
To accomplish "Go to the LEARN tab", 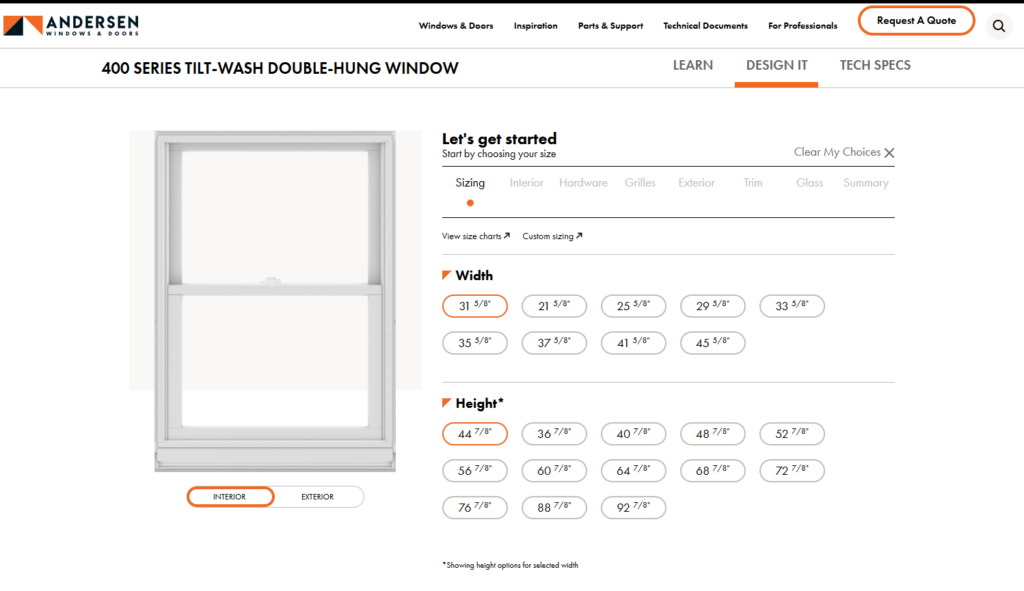I will tap(693, 65).
